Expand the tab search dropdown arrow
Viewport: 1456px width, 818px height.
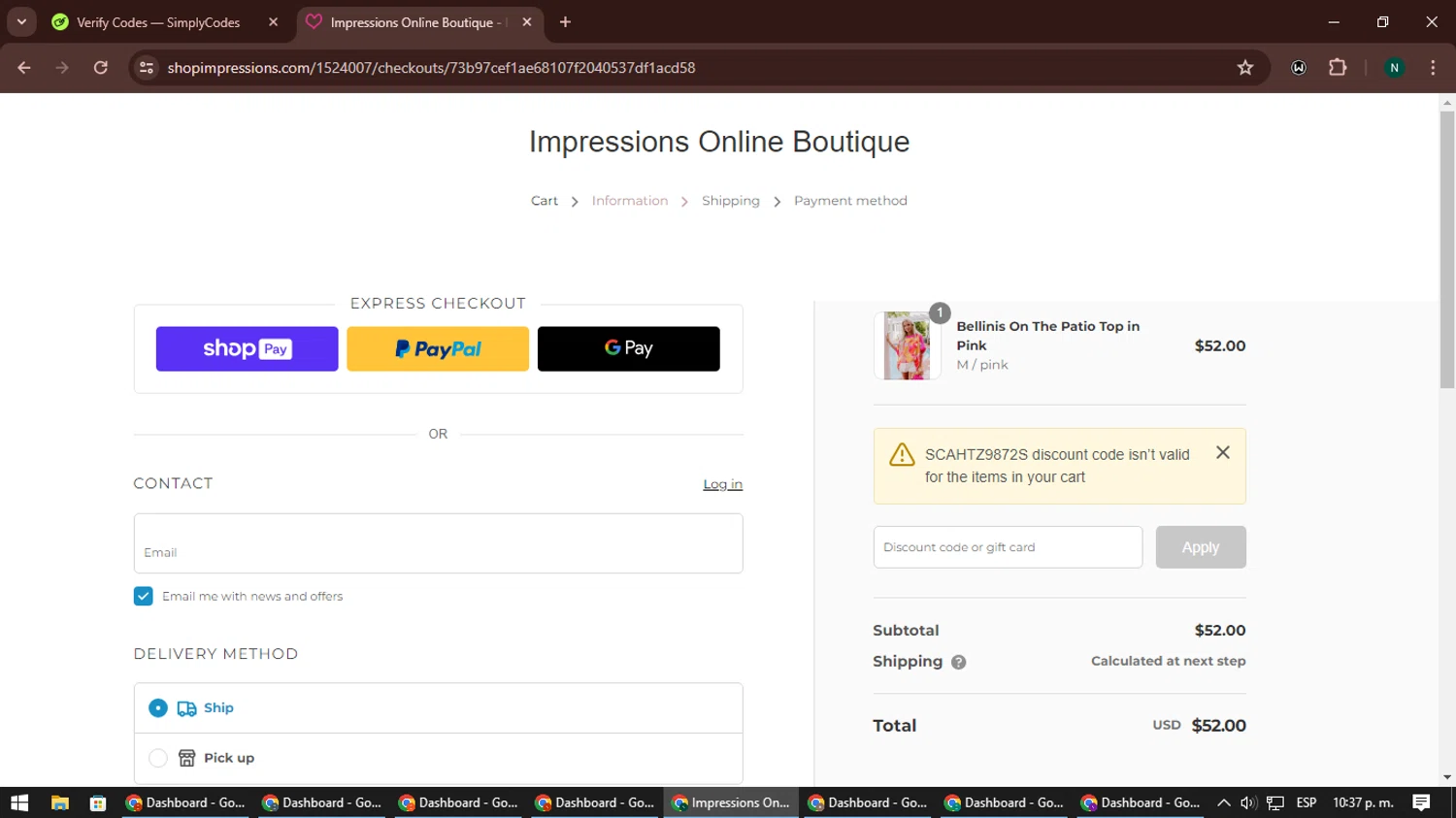(21, 21)
